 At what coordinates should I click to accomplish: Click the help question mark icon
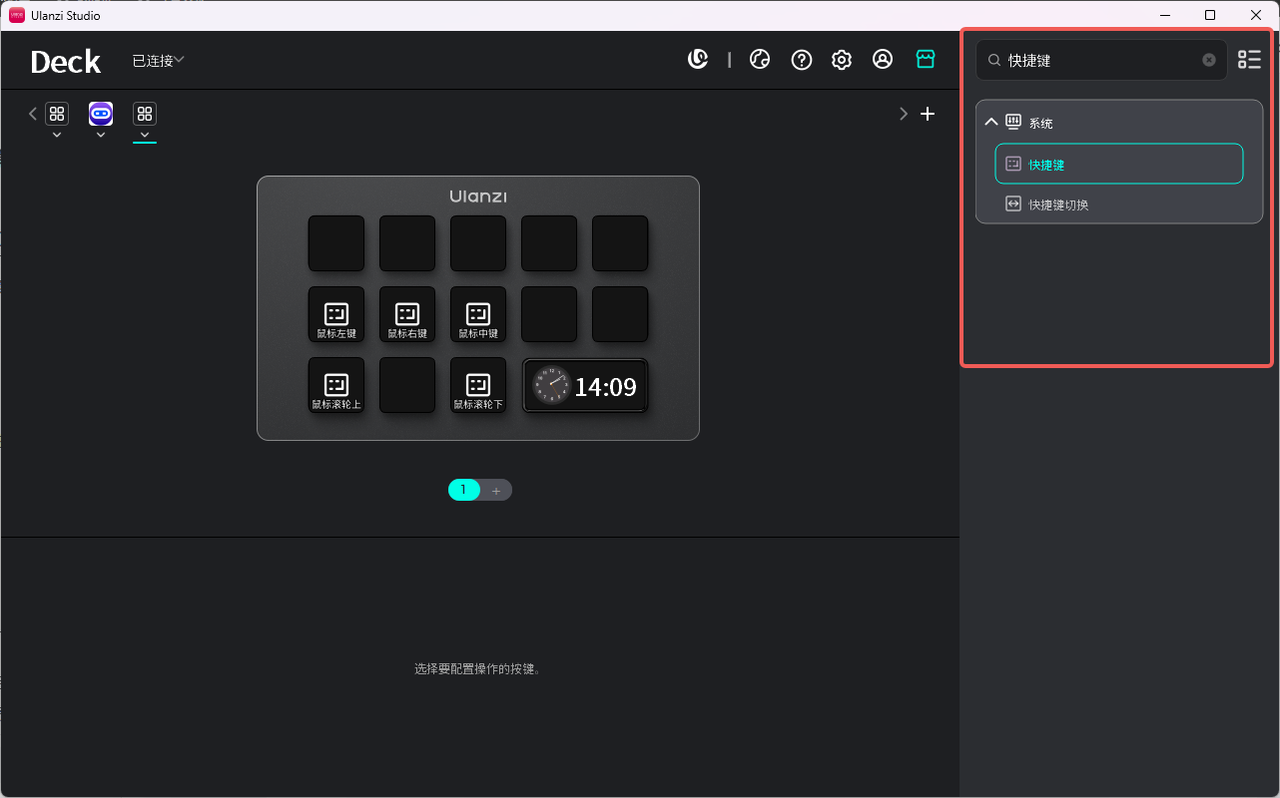pos(801,60)
